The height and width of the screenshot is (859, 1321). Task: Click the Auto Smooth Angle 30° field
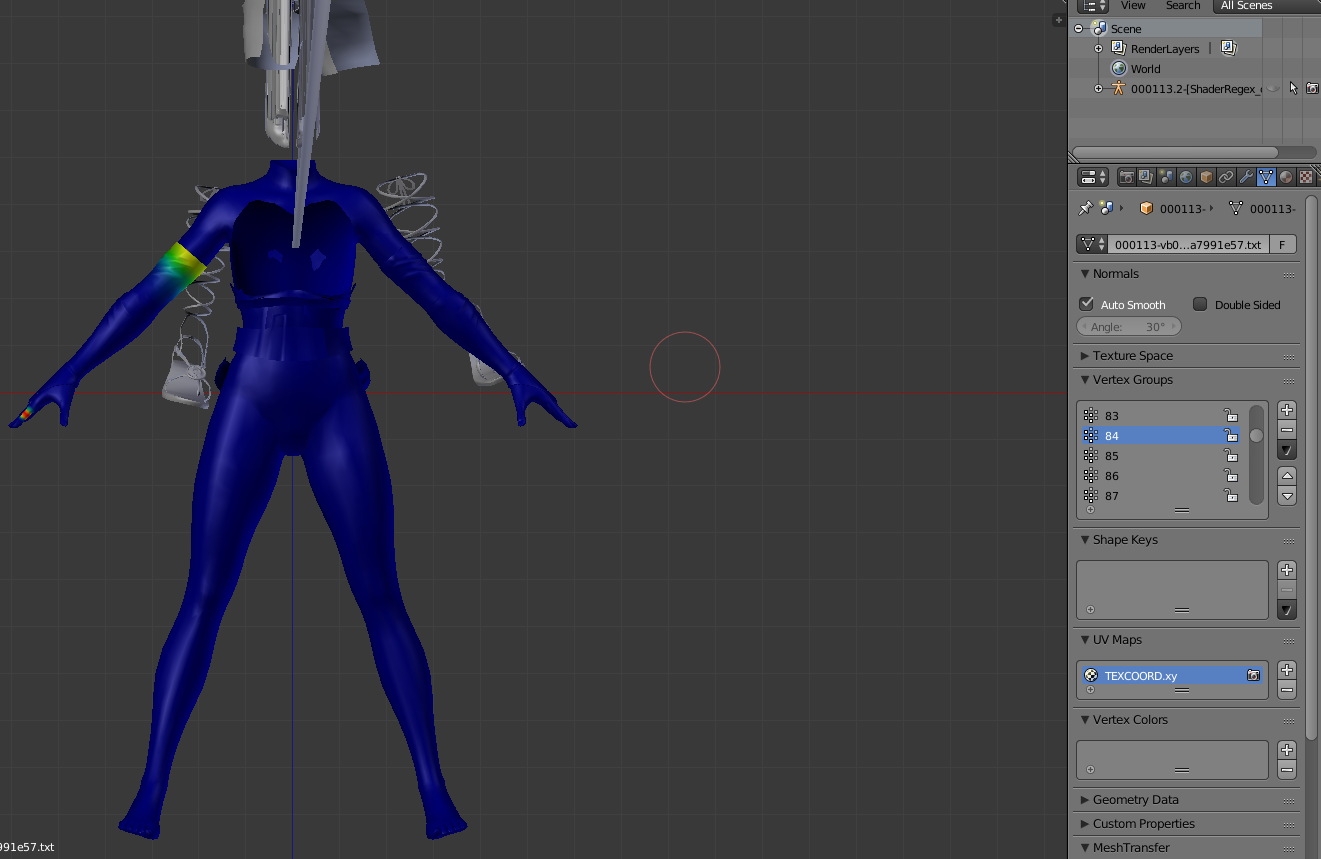coord(1129,327)
